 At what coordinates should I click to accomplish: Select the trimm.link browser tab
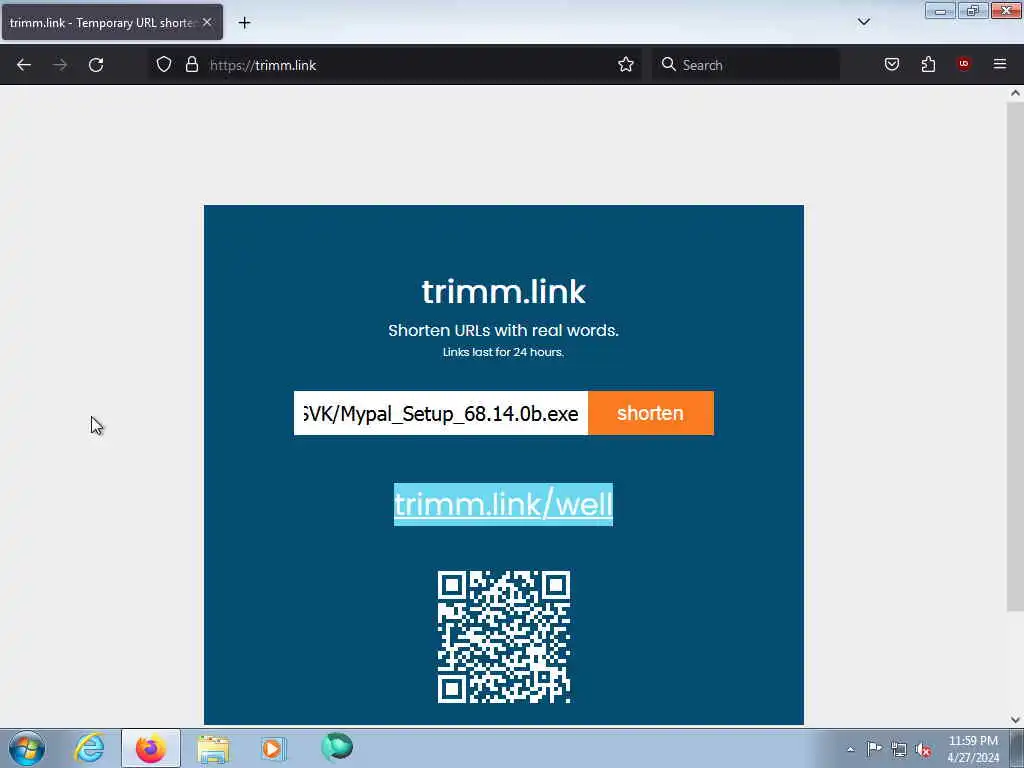[x=112, y=23]
